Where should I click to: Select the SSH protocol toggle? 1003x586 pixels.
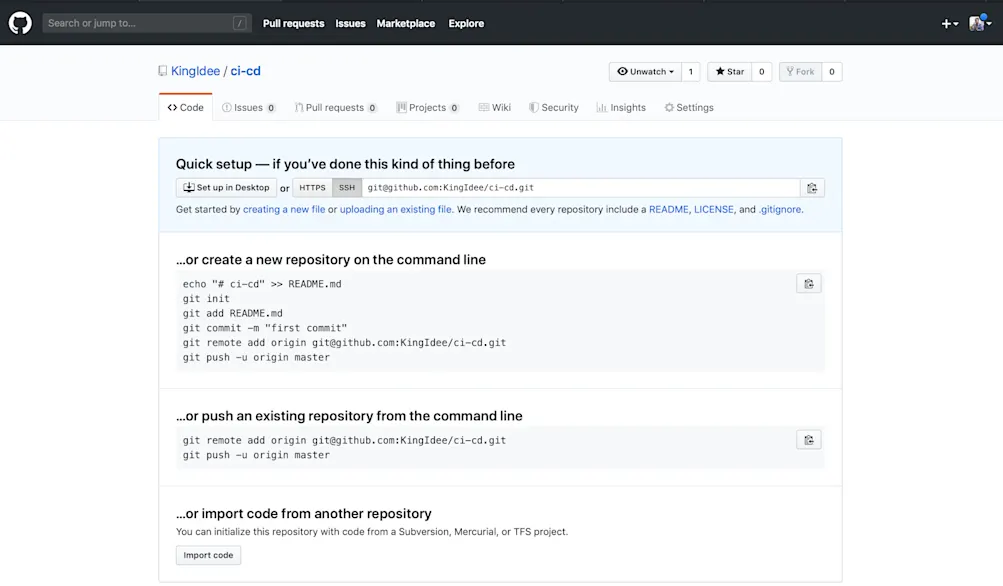point(347,188)
